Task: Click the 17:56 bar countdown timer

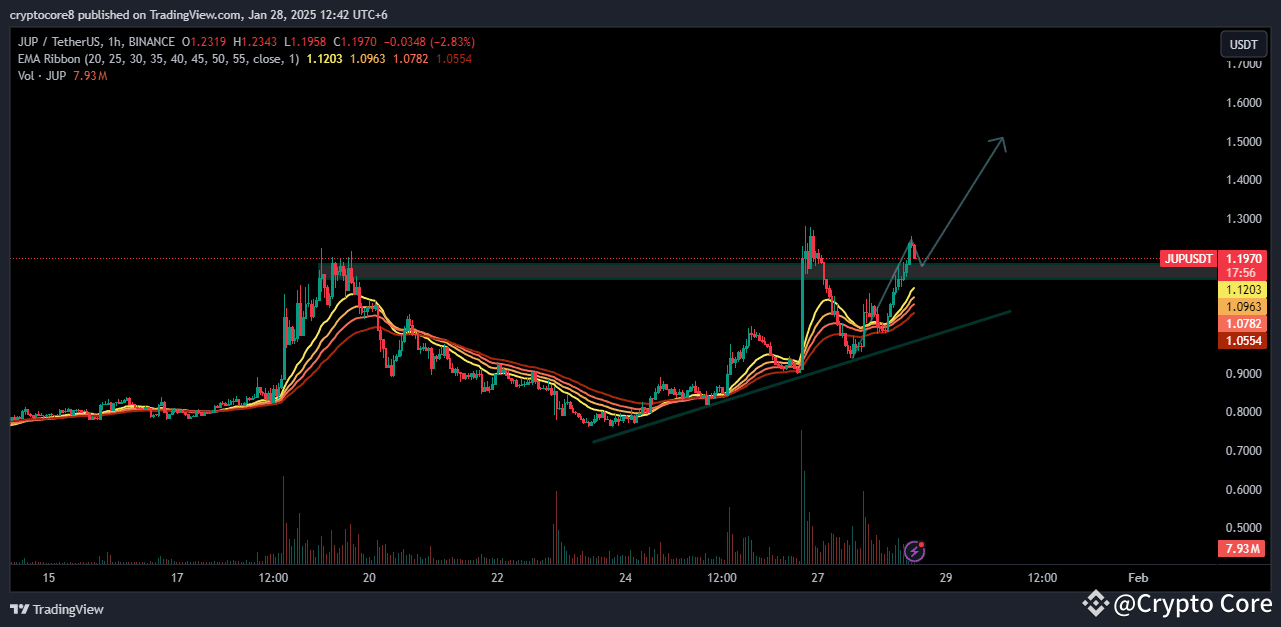Action: tap(1242, 272)
